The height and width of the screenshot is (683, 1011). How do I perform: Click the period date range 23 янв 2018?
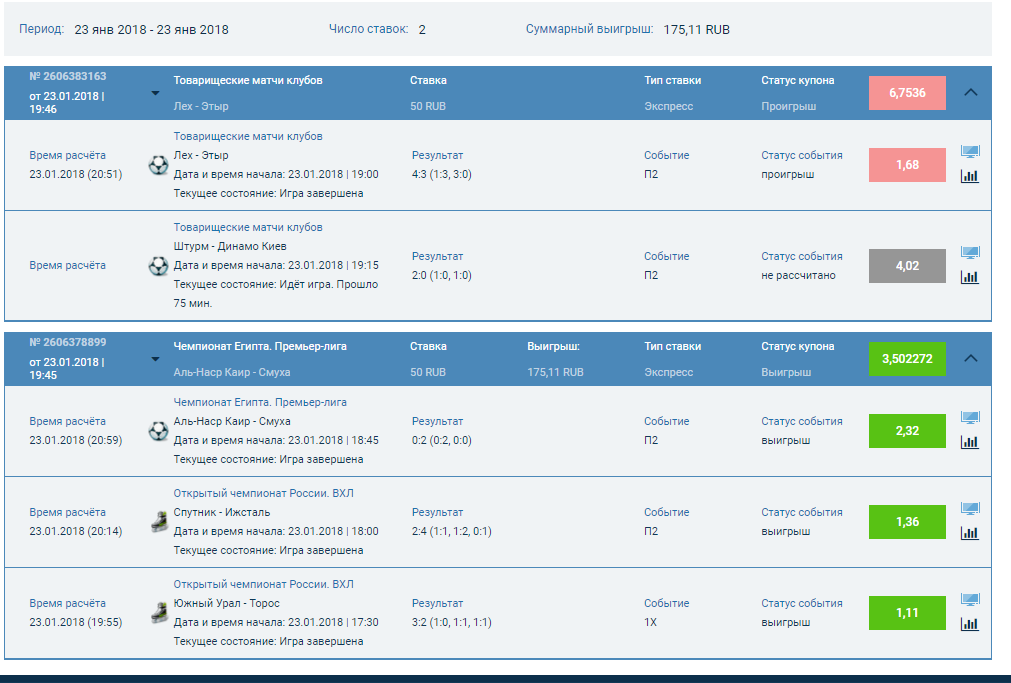pyautogui.click(x=151, y=30)
